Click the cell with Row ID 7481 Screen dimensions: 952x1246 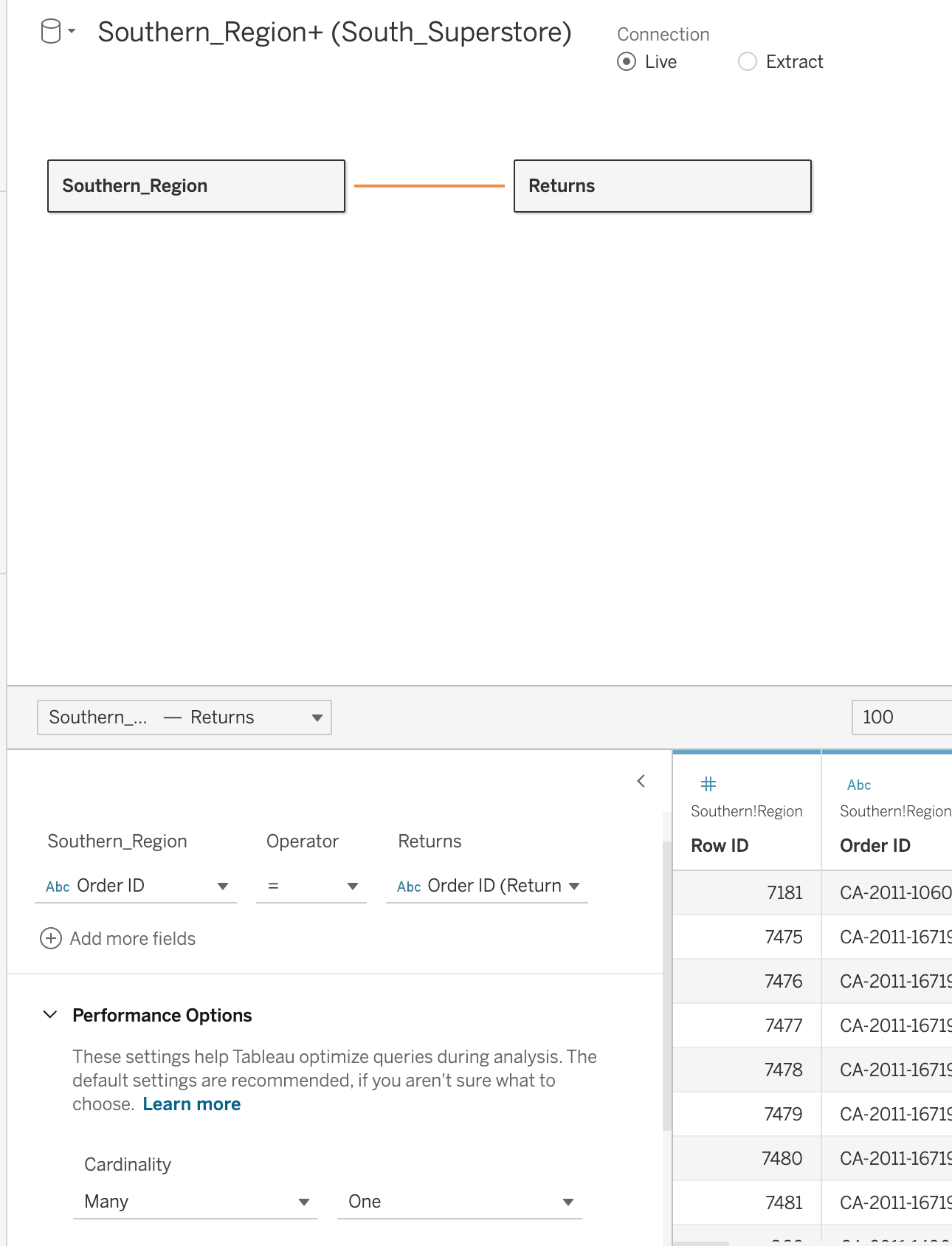747,1203
